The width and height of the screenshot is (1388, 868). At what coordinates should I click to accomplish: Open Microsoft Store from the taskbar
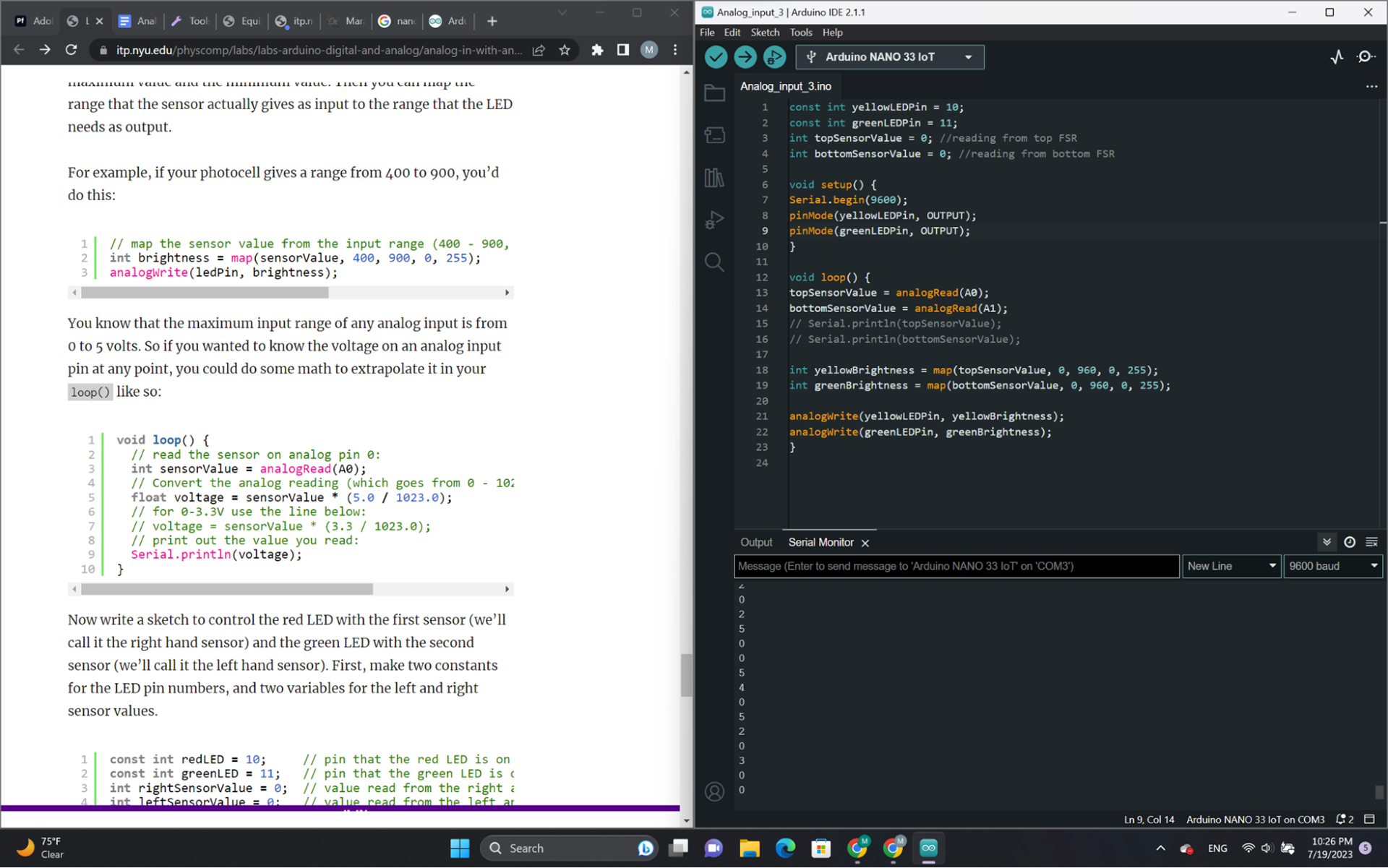(821, 848)
